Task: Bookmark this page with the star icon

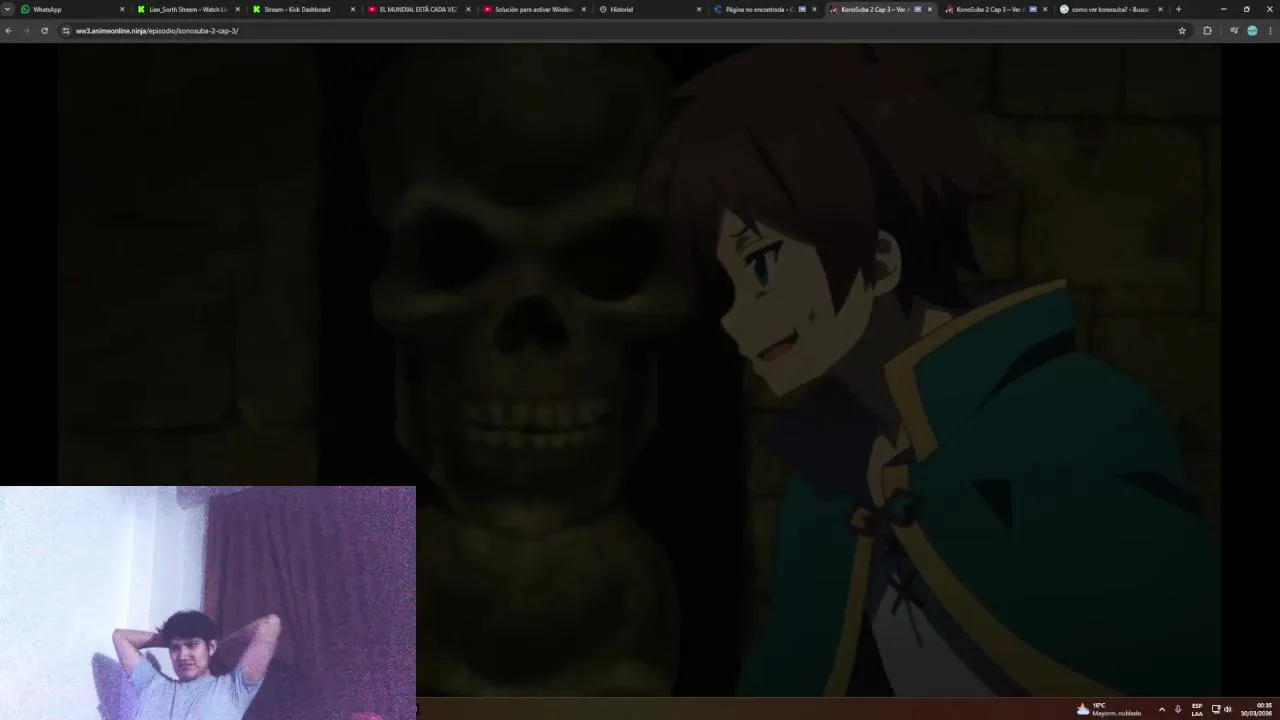Action: (1182, 31)
